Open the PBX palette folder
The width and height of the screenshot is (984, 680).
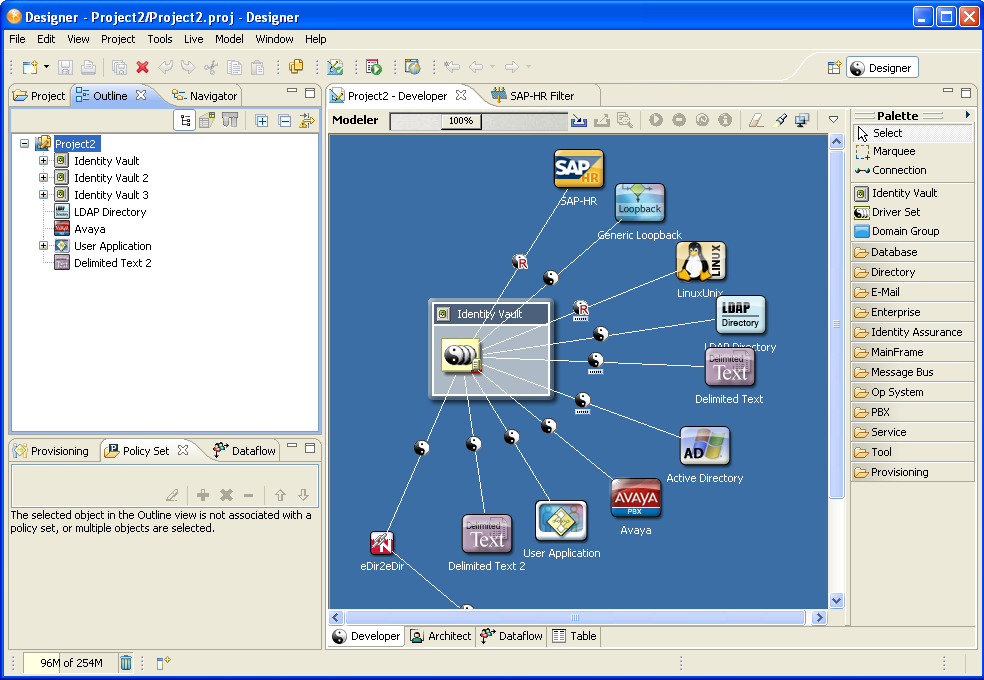(x=912, y=412)
